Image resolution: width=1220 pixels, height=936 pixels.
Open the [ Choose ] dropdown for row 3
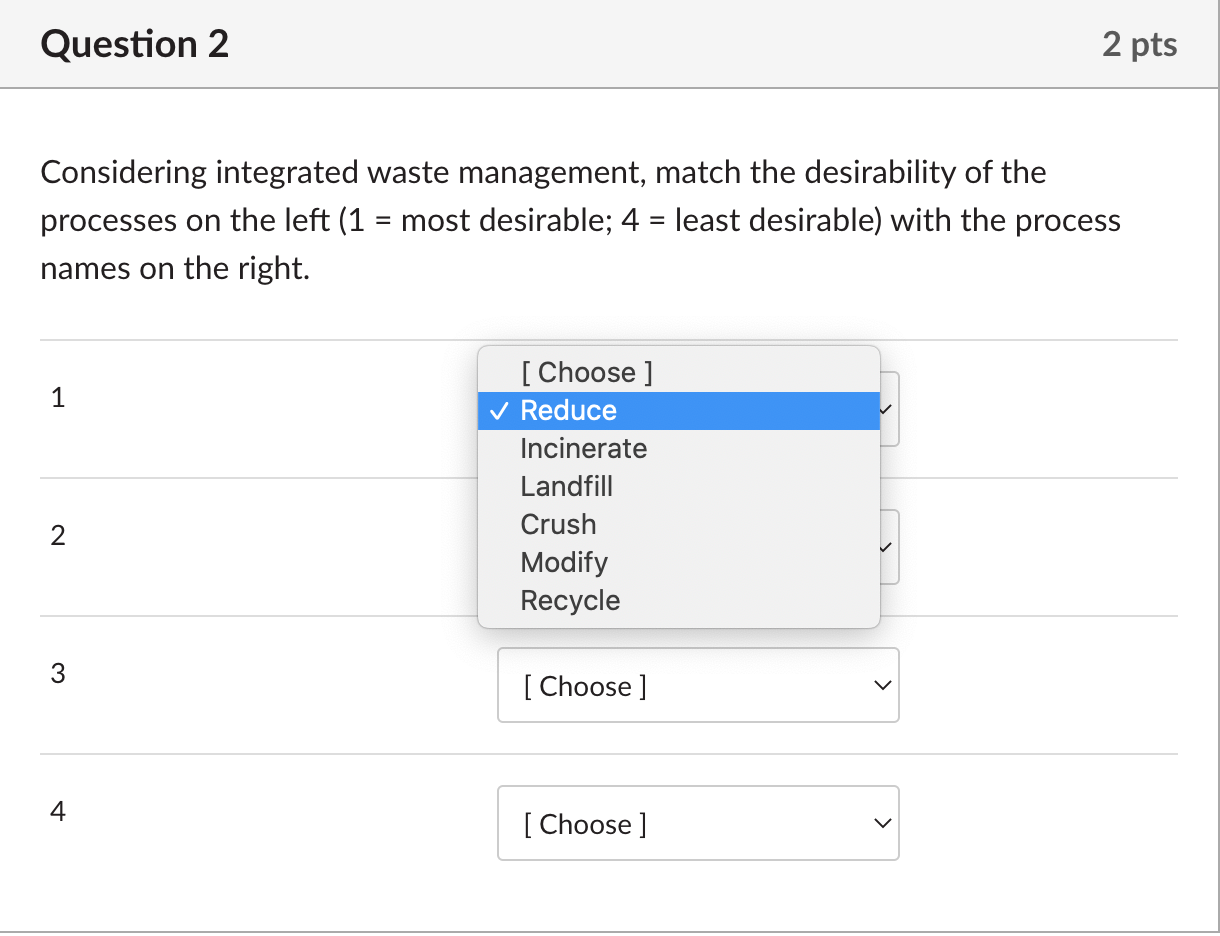(x=697, y=686)
